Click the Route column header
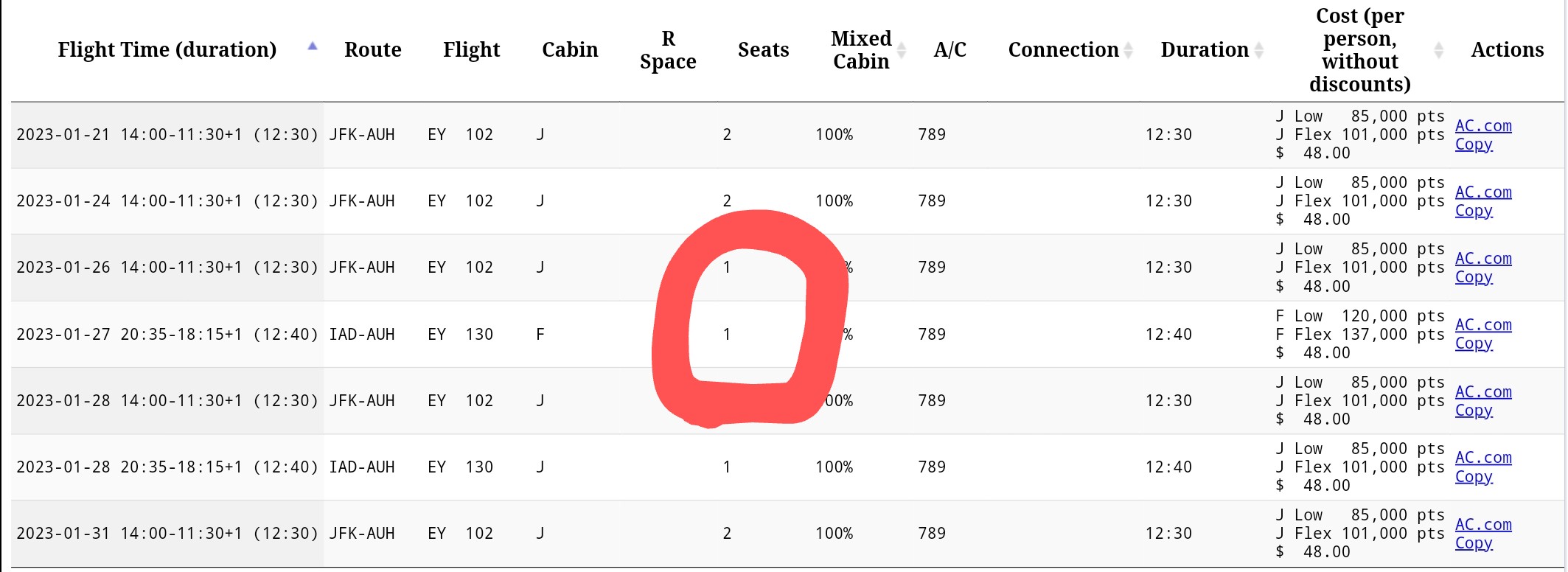1568x572 pixels. [372, 50]
